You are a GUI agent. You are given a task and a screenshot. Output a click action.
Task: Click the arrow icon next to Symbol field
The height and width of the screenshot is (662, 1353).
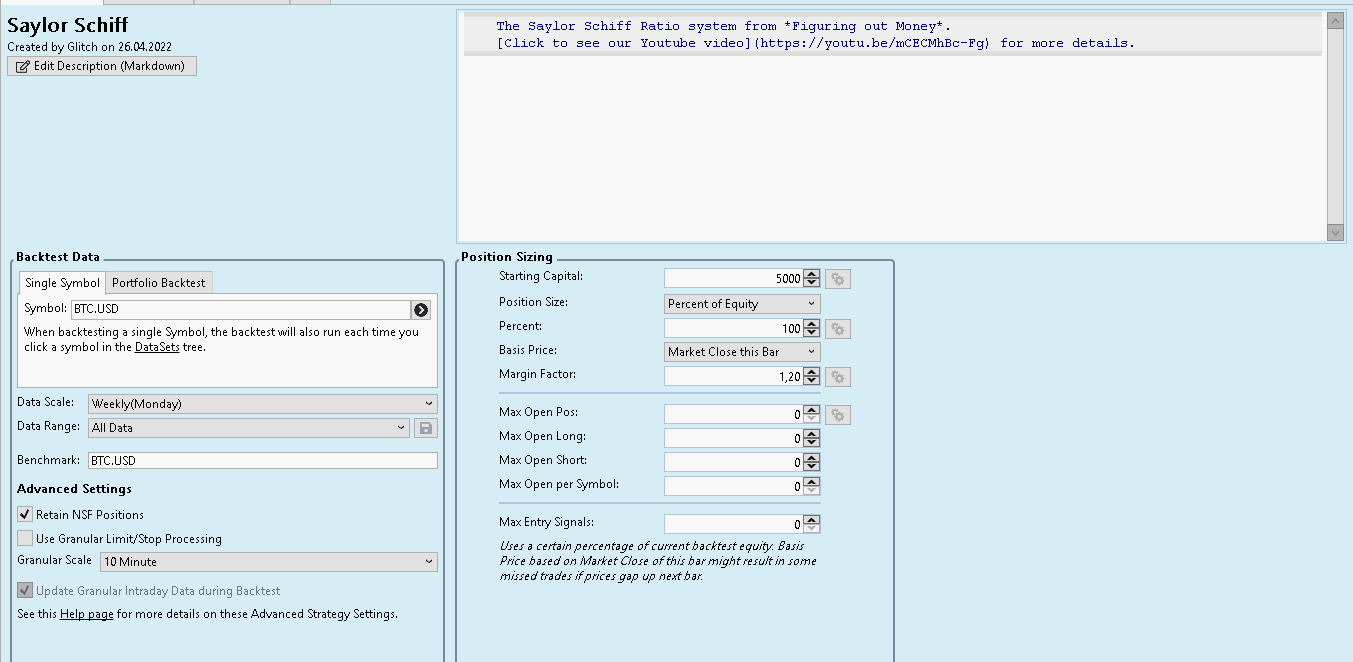point(421,310)
